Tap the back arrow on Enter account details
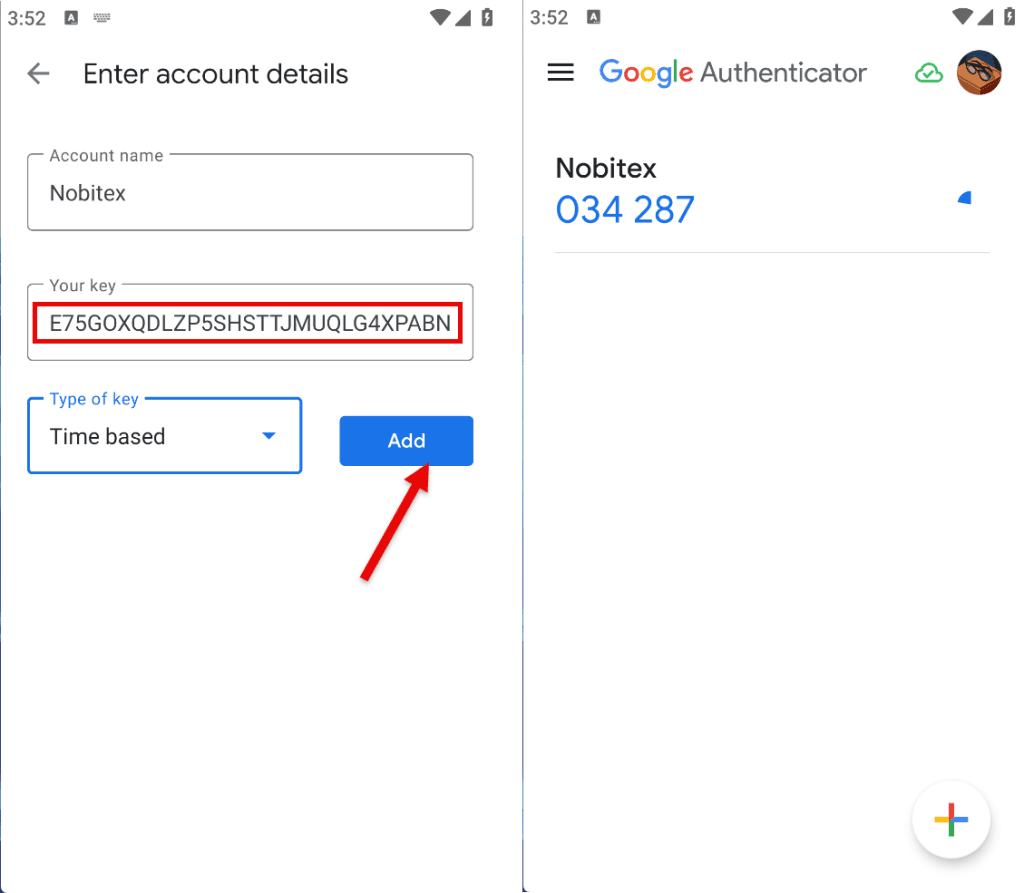The height and width of the screenshot is (893, 1024). pyautogui.click(x=38, y=73)
